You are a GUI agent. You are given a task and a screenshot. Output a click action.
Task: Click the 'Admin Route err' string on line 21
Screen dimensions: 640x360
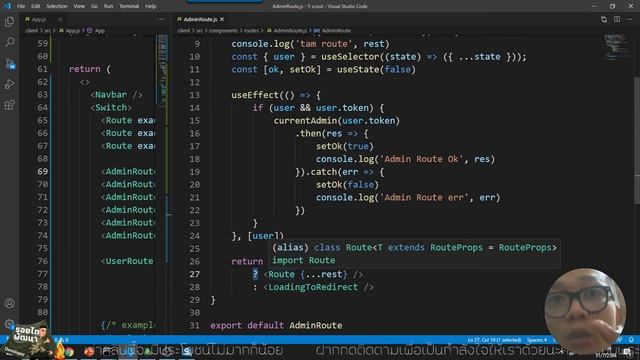424,198
